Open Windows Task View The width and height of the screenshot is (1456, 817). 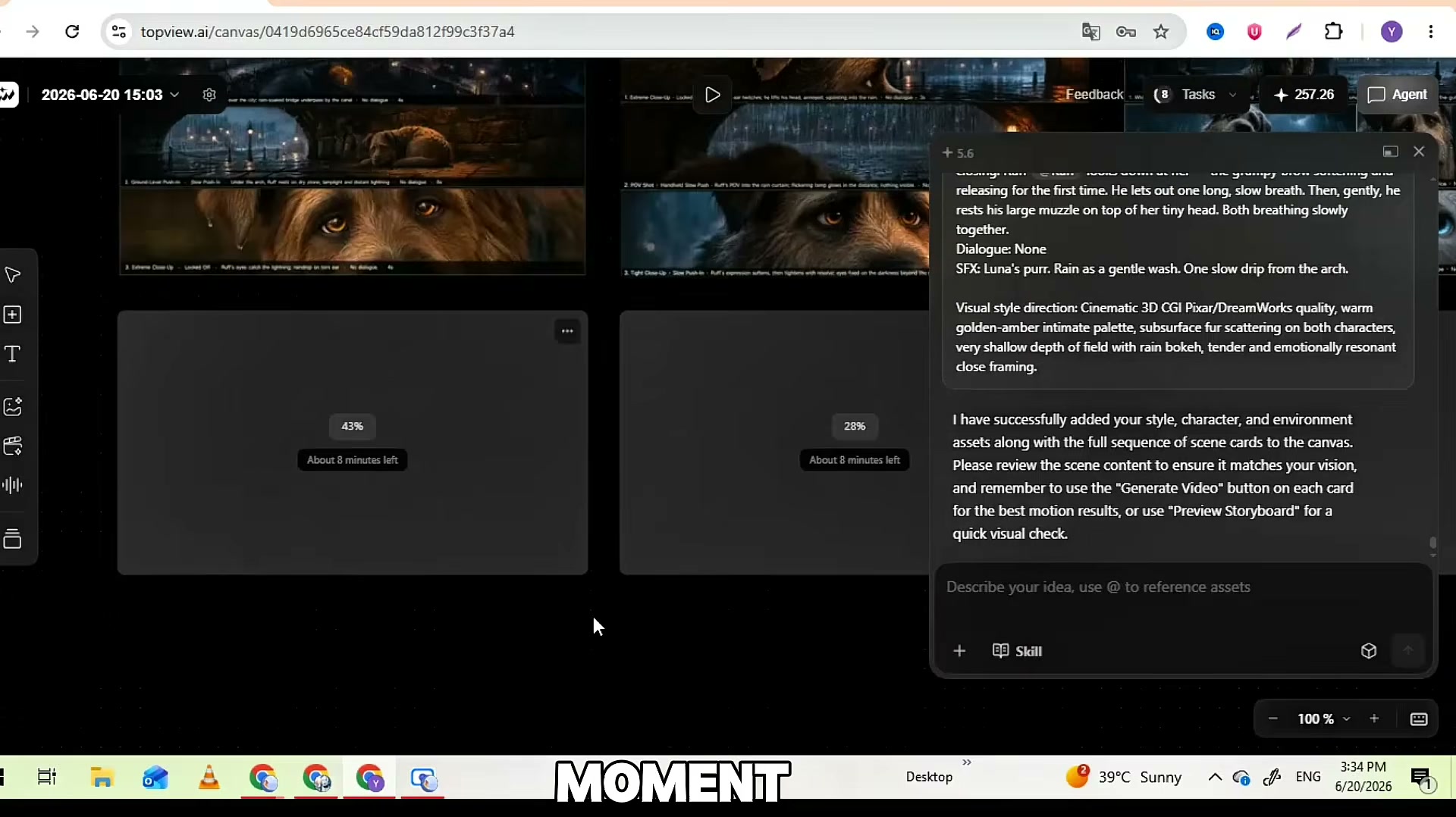47,778
